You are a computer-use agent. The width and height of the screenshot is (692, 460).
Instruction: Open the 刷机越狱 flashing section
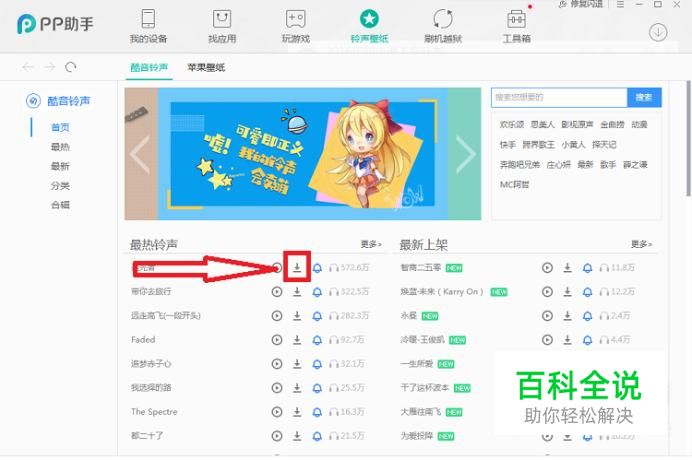pyautogui.click(x=443, y=26)
